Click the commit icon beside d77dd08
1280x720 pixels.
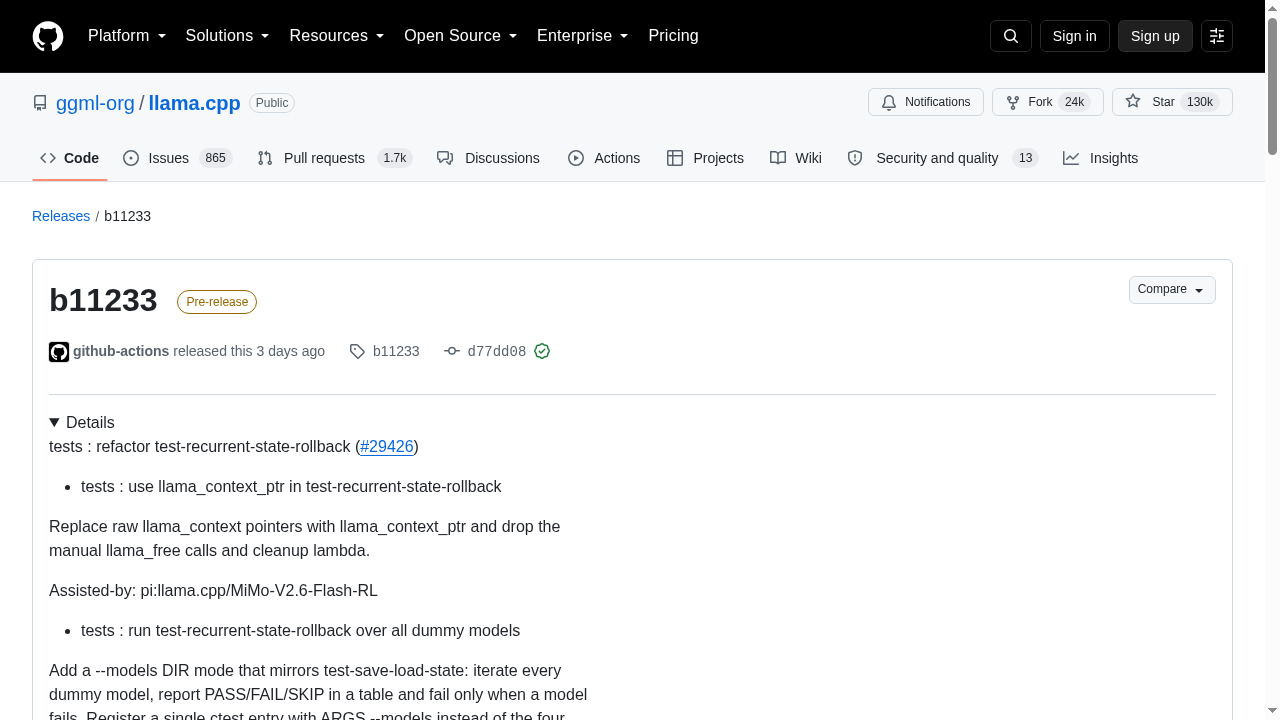click(452, 351)
